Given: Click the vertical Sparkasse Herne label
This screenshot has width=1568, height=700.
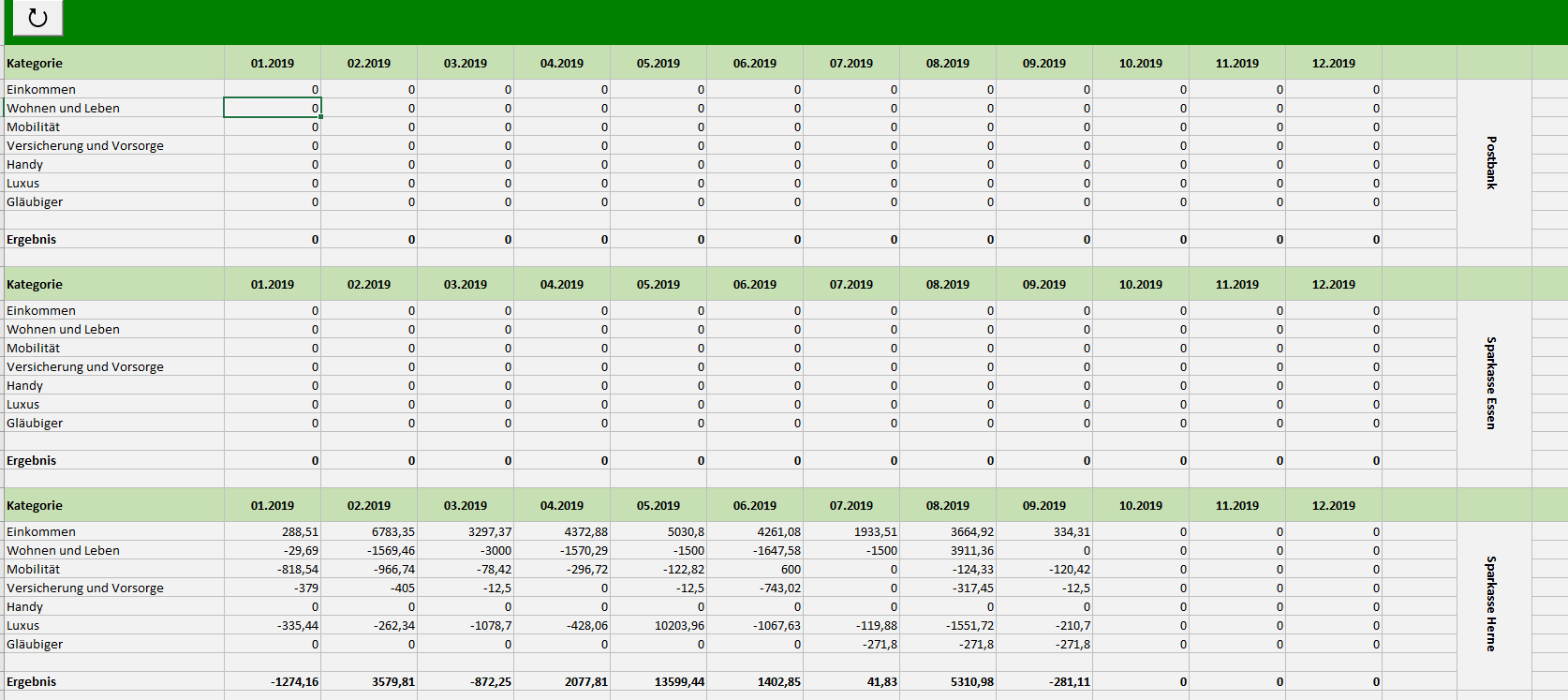Looking at the screenshot, I should 1493,604.
